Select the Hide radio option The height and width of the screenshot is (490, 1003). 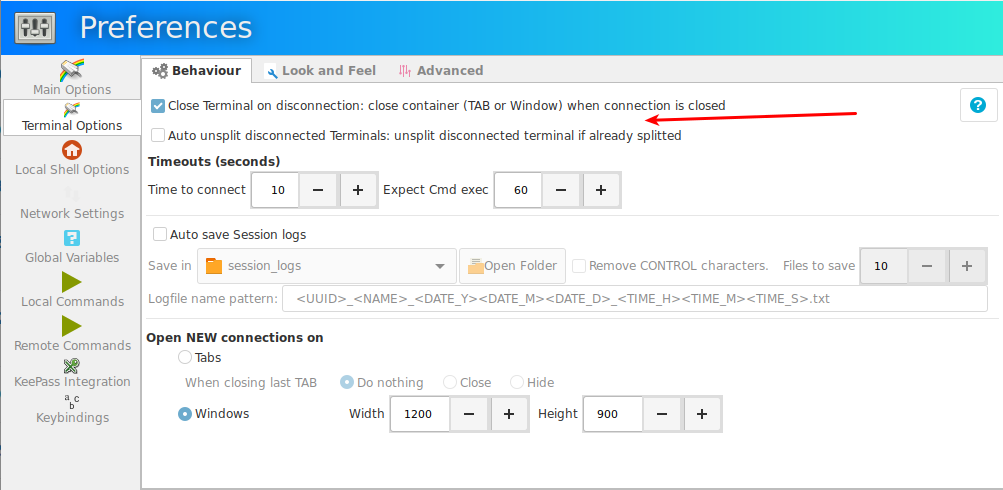517,383
